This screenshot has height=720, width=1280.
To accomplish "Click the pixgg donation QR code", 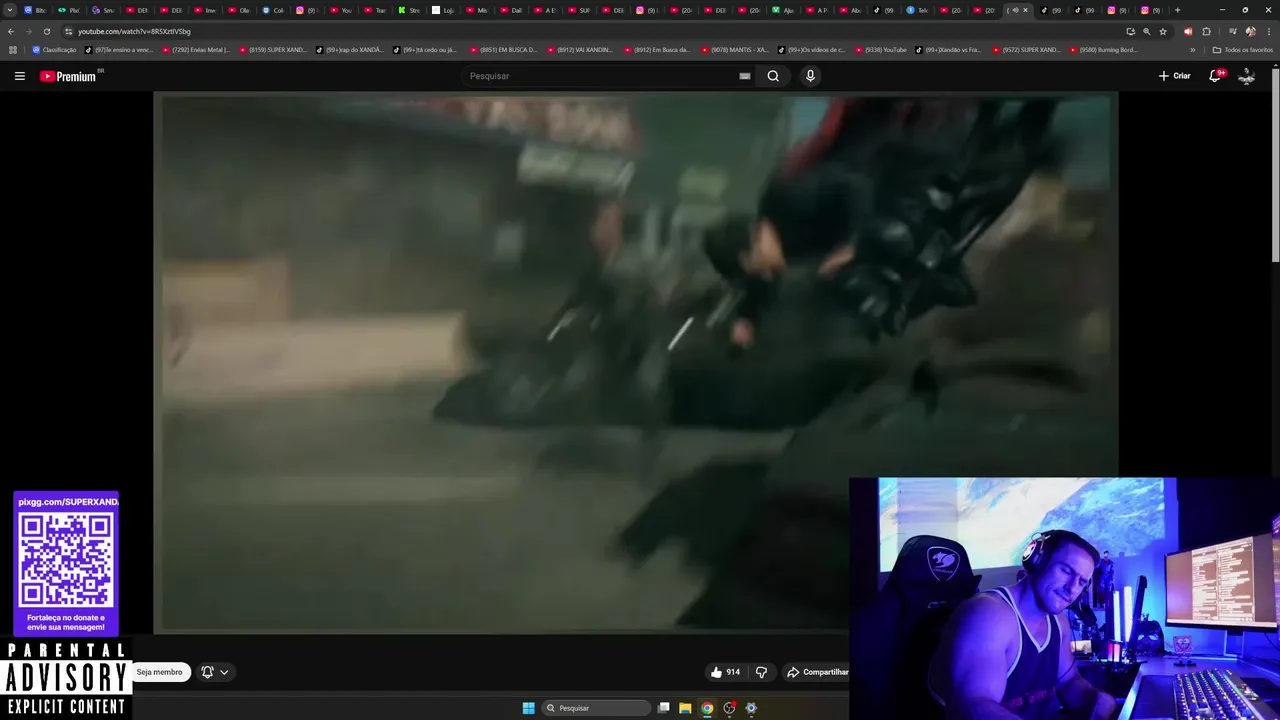I will (66, 560).
